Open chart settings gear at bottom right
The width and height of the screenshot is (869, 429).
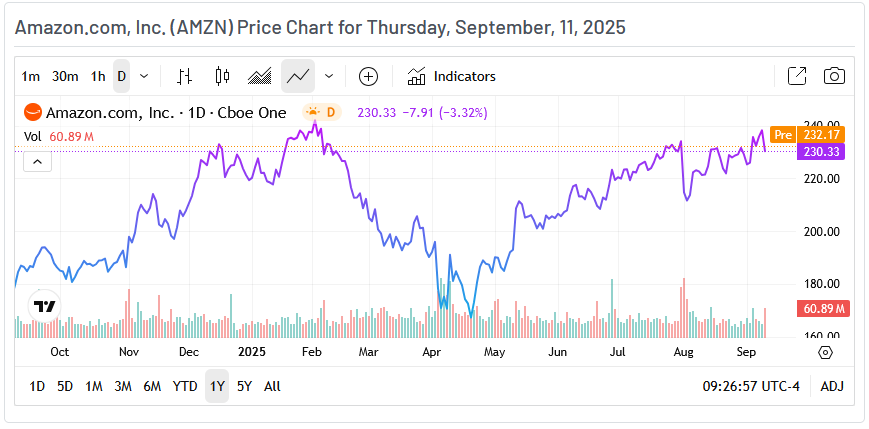point(825,352)
